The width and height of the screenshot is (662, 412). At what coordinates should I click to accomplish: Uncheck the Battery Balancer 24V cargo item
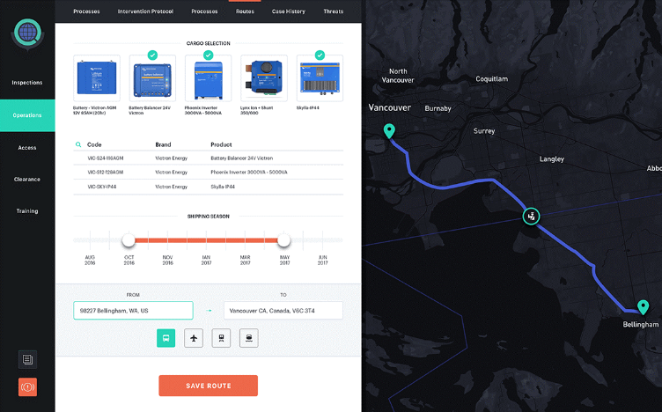(152, 55)
